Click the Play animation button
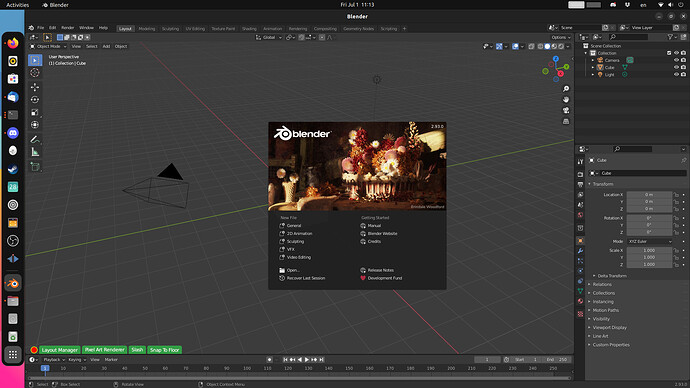This screenshot has width=690, height=388. [307, 359]
